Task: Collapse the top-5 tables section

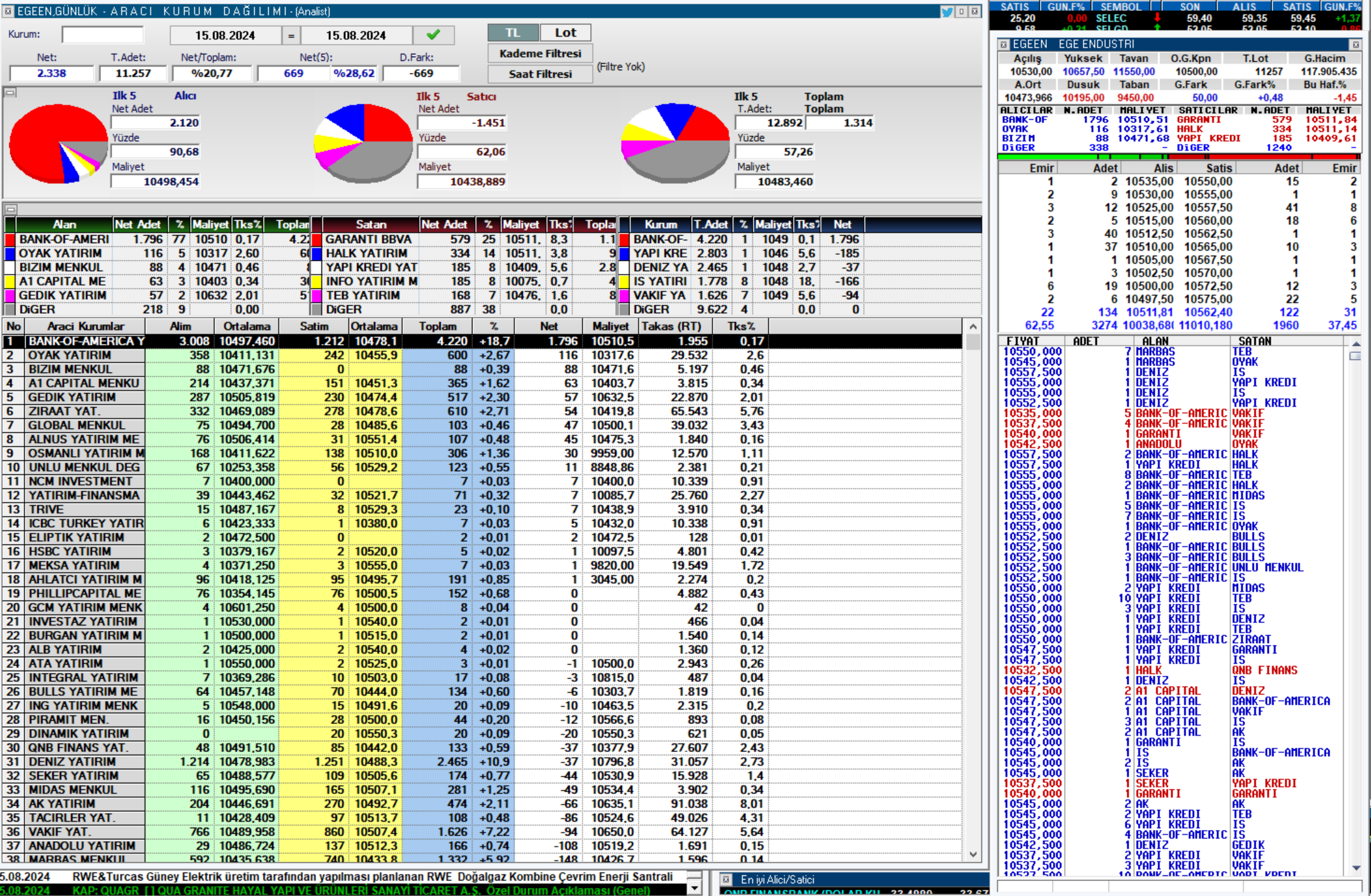Action: (x=10, y=209)
